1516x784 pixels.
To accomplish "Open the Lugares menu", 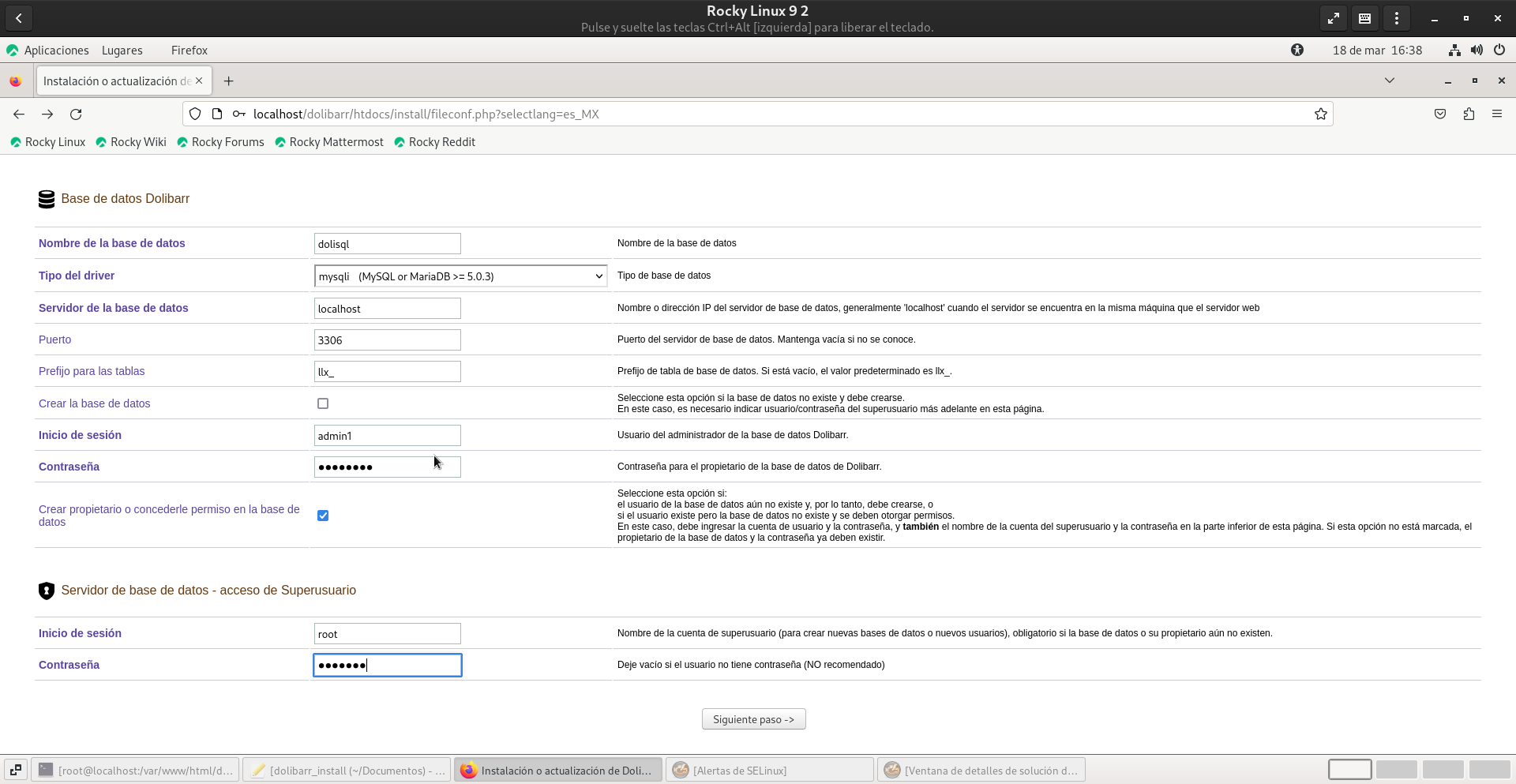I will tap(122, 51).
